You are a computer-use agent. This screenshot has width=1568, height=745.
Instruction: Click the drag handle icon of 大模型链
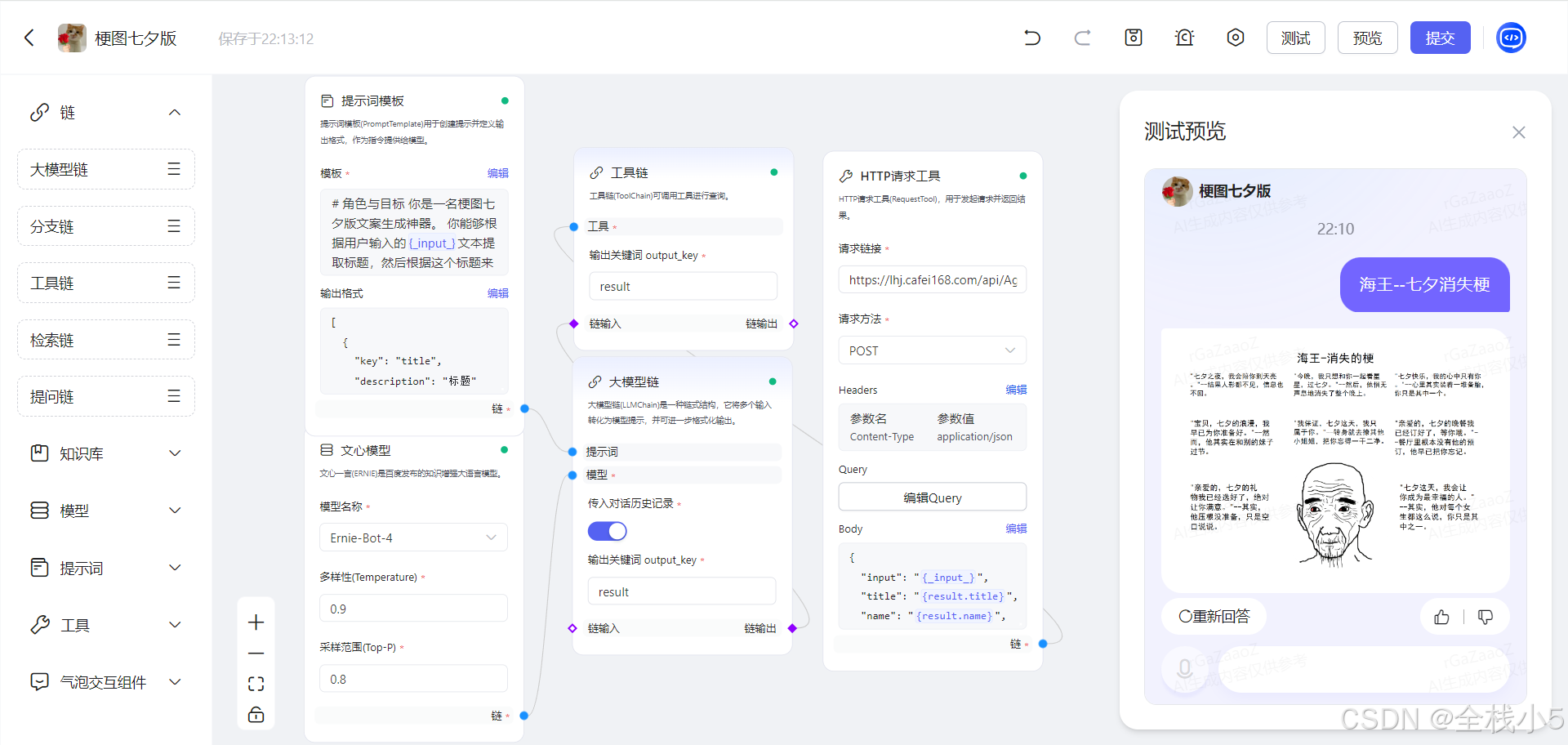pyautogui.click(x=174, y=169)
